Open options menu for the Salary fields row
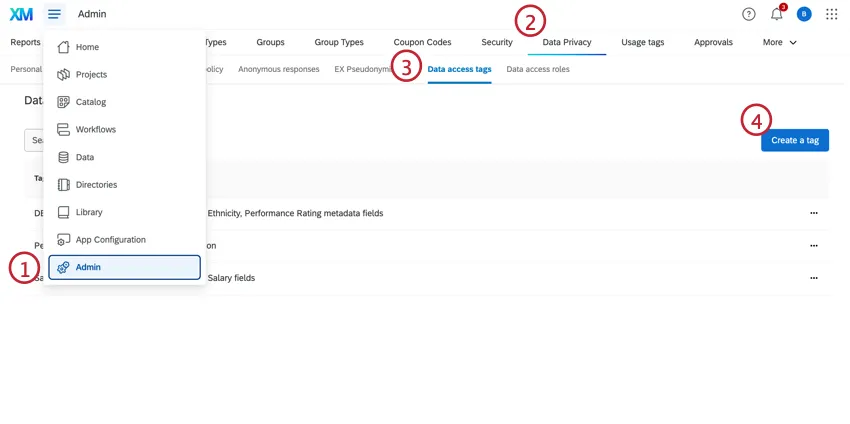The height and width of the screenshot is (424, 850). coord(814,278)
